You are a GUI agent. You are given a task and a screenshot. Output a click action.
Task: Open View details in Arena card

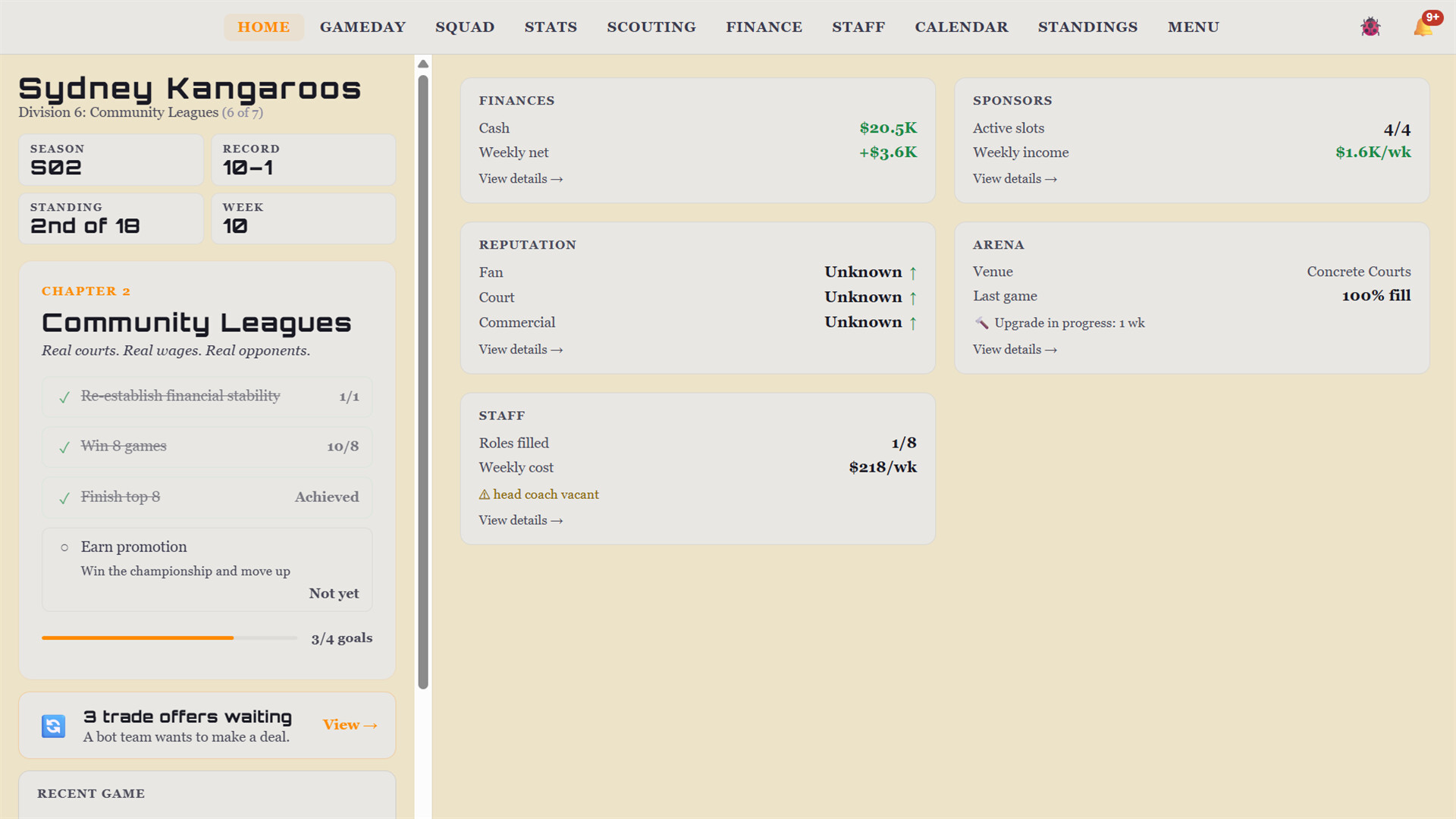click(1015, 350)
